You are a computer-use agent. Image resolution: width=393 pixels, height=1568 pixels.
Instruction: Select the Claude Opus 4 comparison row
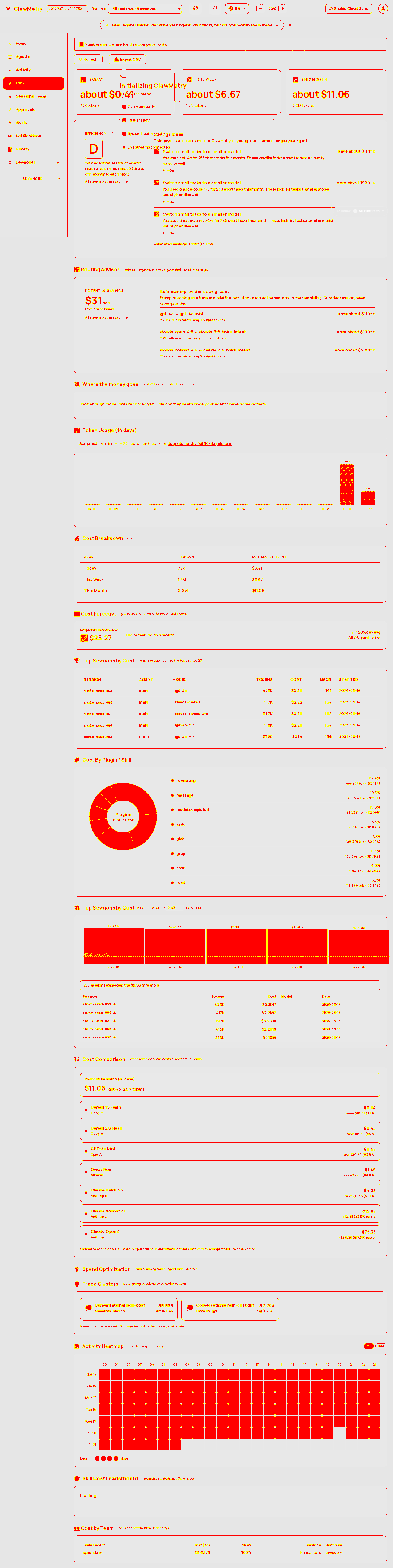tap(230, 1234)
